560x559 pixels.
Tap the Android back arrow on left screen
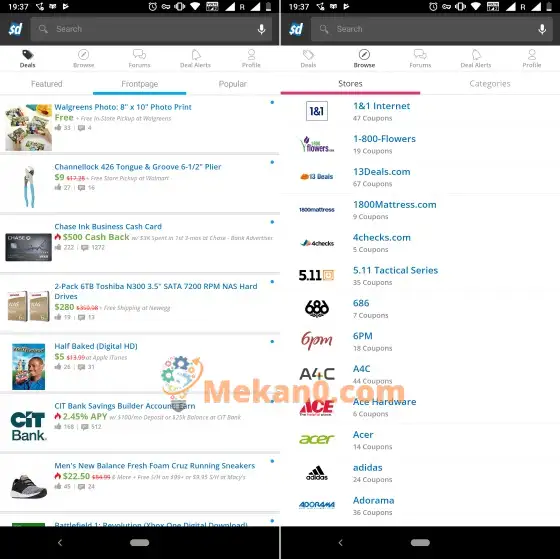pos(60,543)
